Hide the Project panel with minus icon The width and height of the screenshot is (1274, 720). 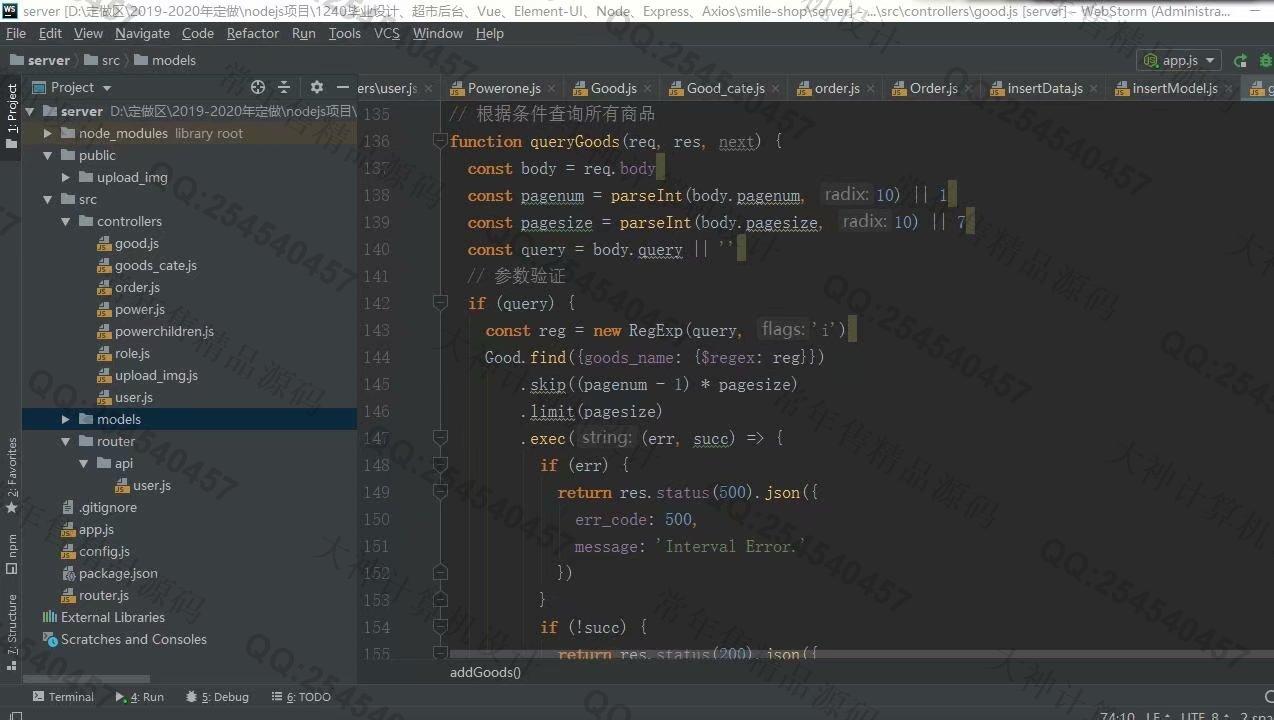click(343, 87)
